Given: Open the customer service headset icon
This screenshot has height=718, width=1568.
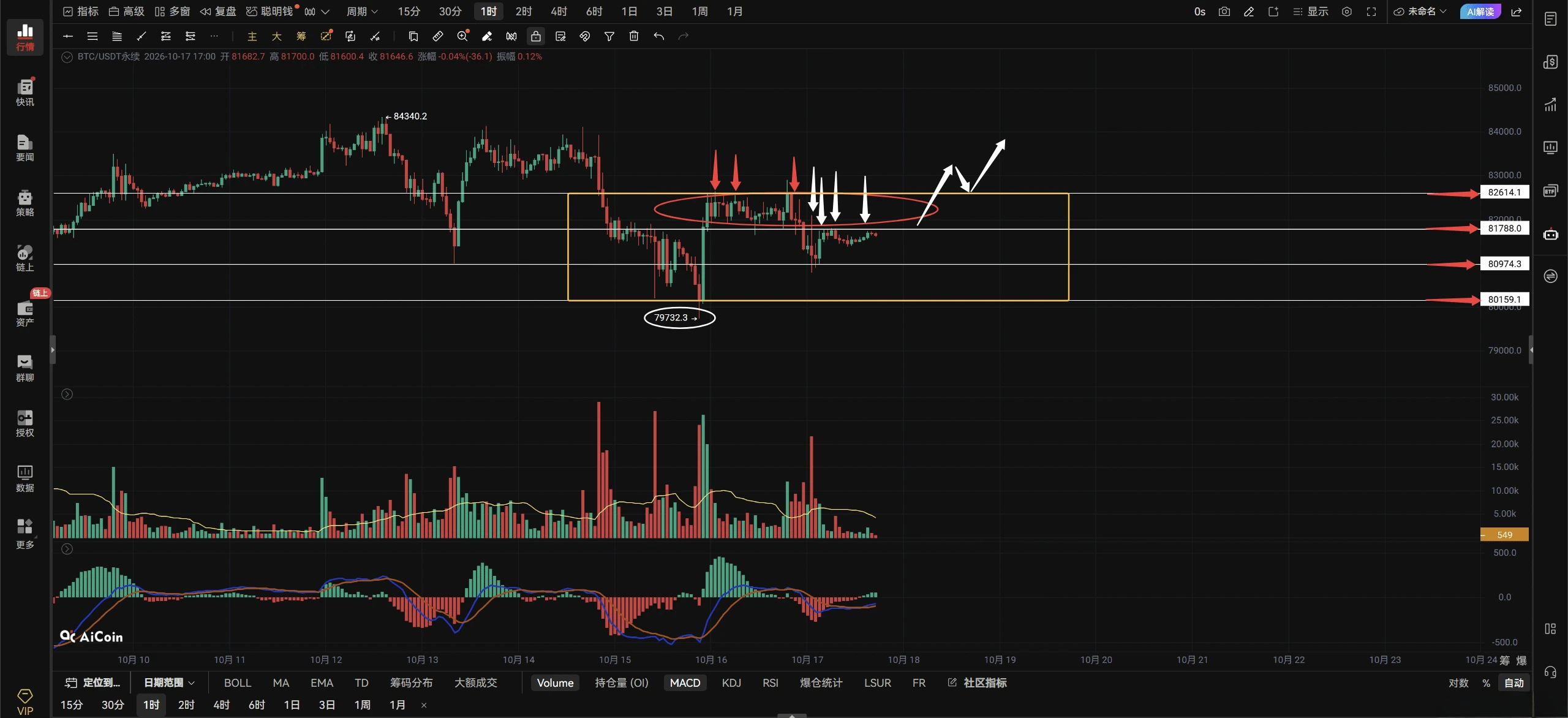Looking at the screenshot, I should click(1550, 672).
